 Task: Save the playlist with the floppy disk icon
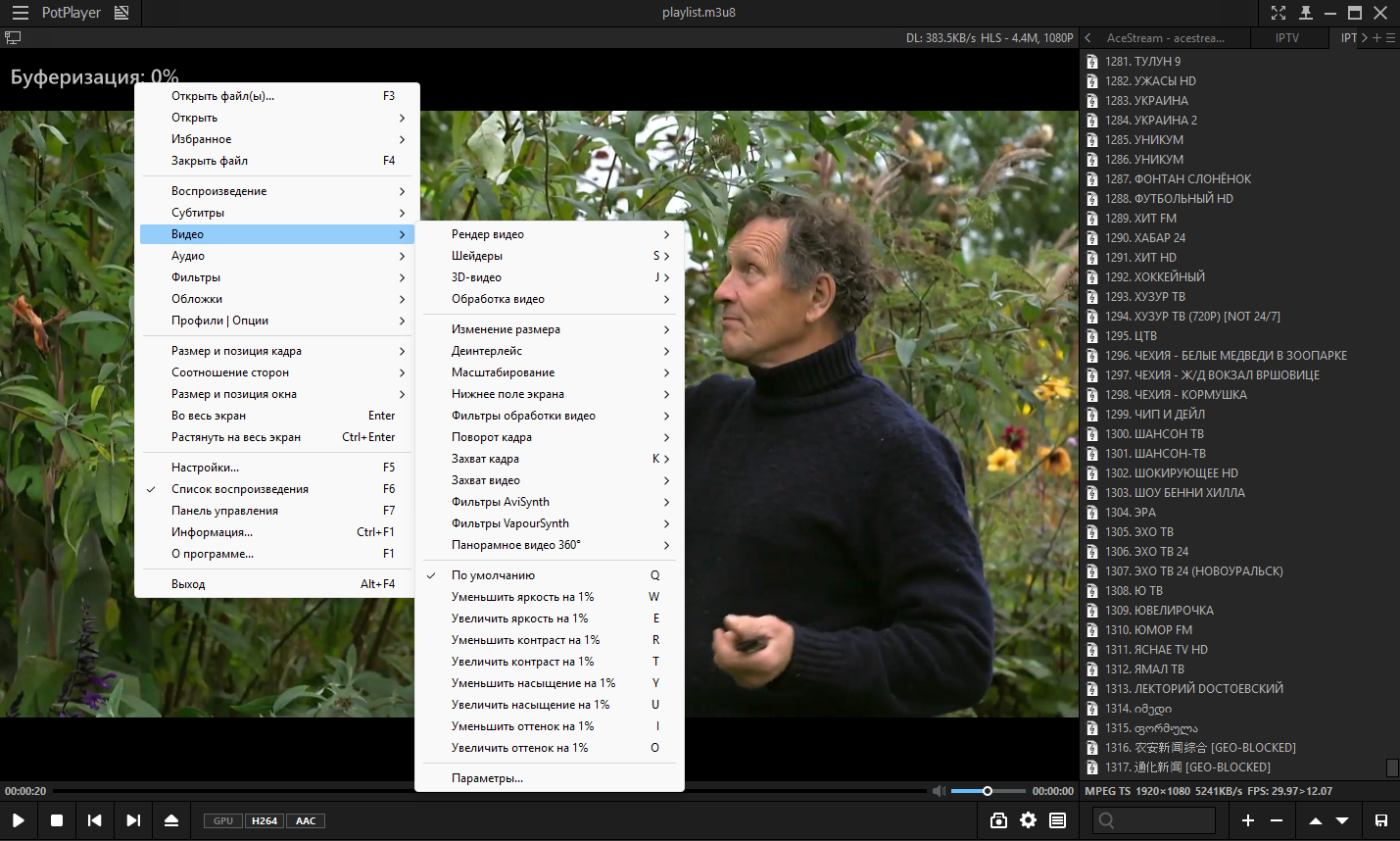tap(1380, 820)
